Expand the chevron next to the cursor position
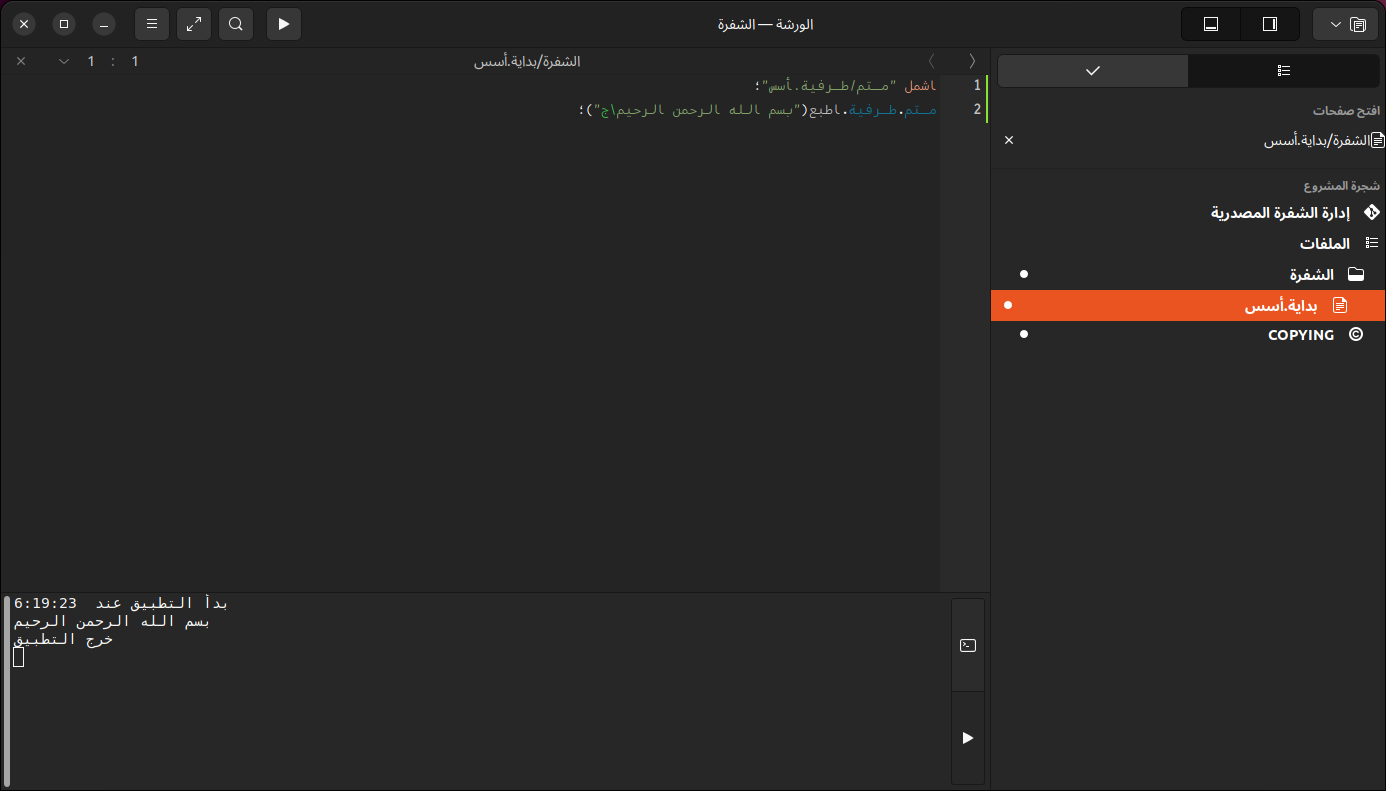This screenshot has height=791, width=1386. pyautogui.click(x=64, y=62)
